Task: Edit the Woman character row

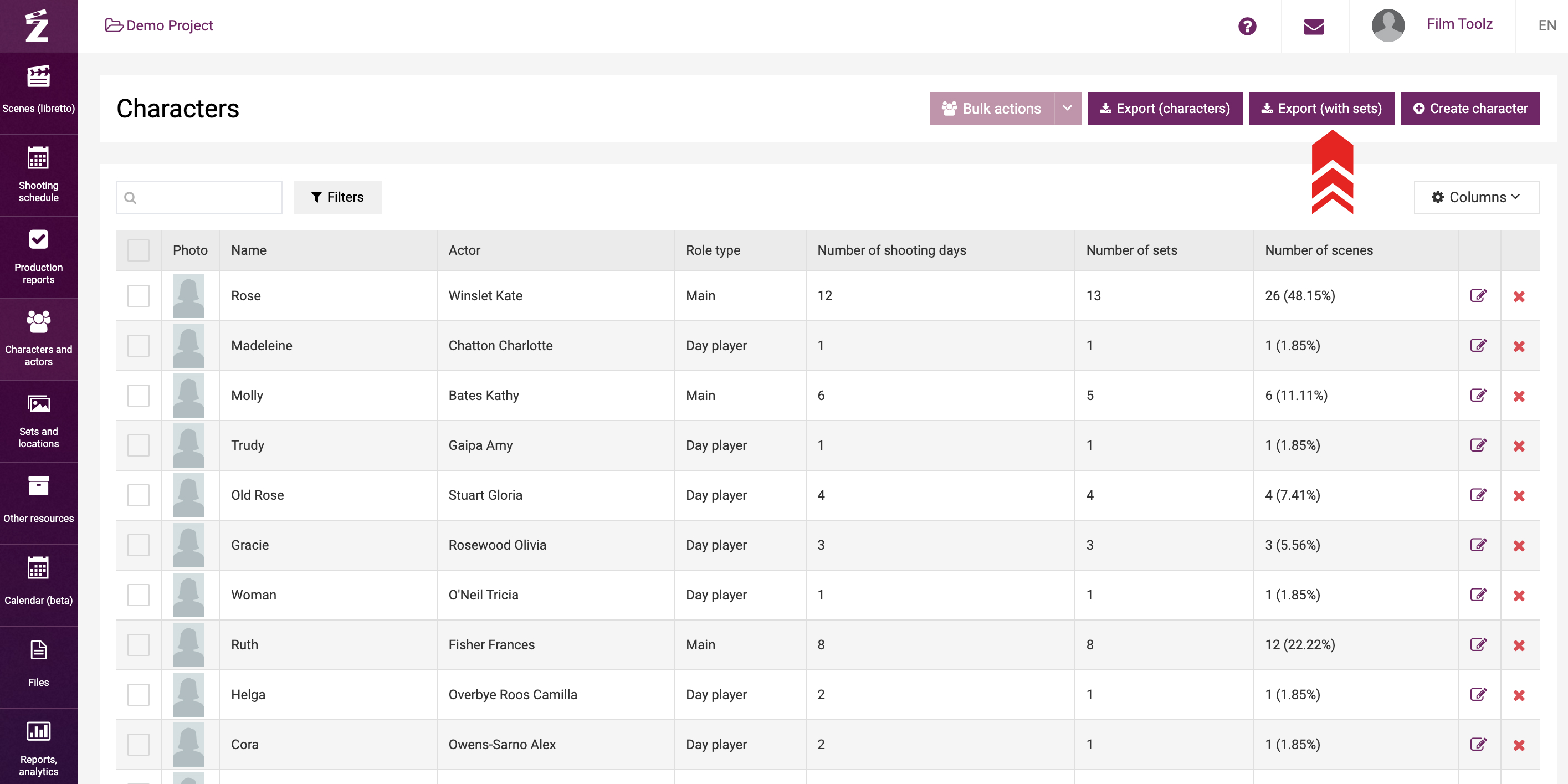Action: 1478,595
